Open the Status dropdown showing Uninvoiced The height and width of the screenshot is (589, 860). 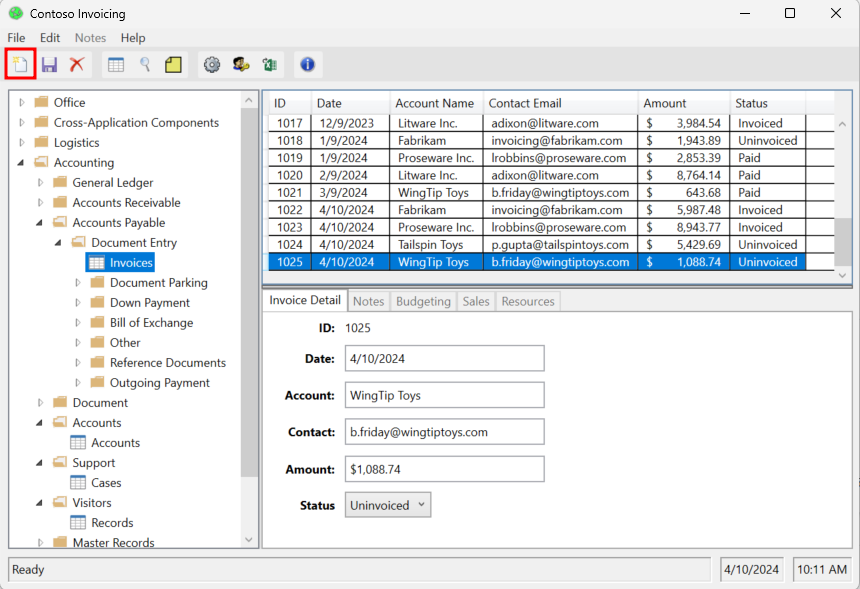click(388, 505)
